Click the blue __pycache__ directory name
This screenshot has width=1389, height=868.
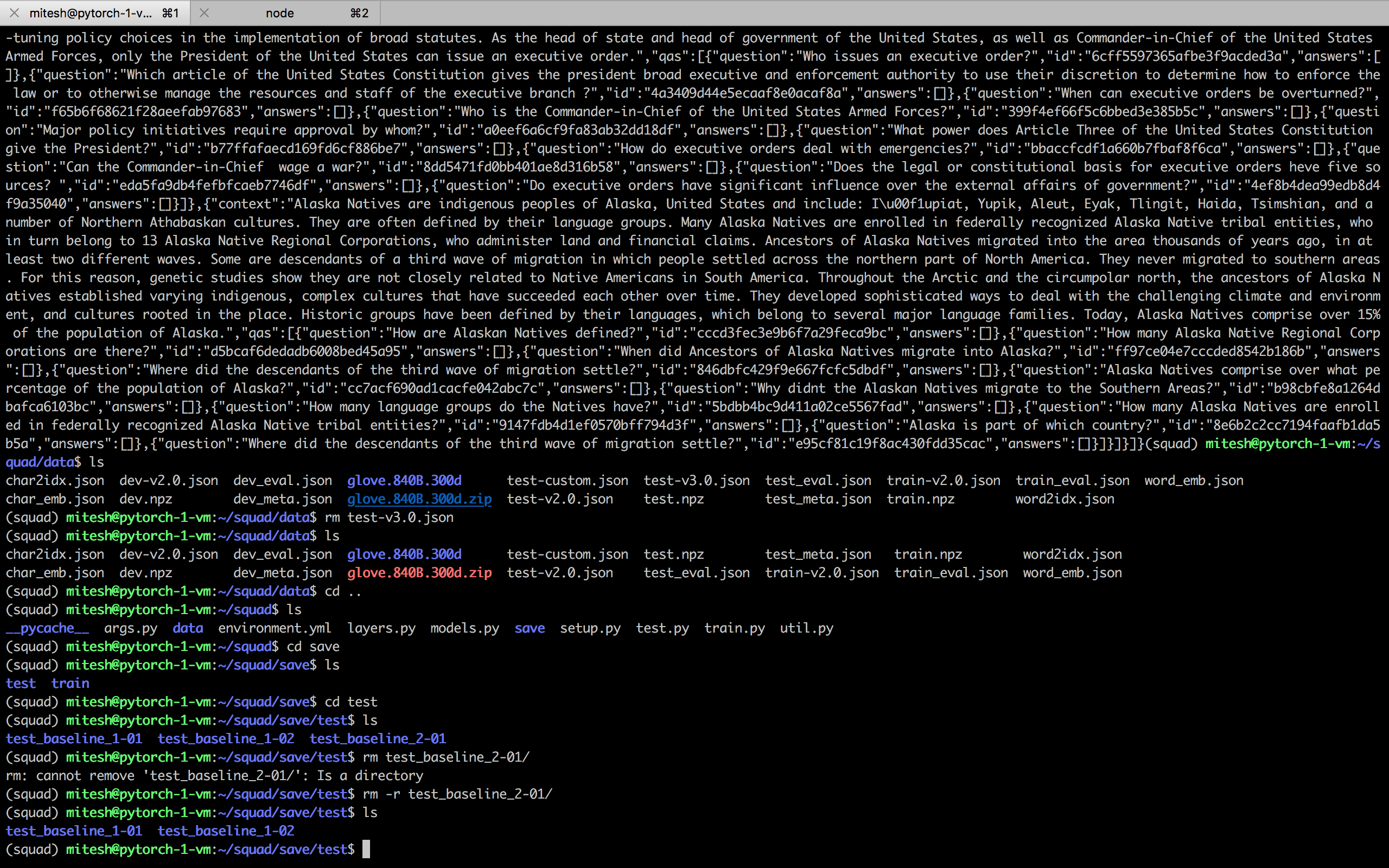pos(47,628)
